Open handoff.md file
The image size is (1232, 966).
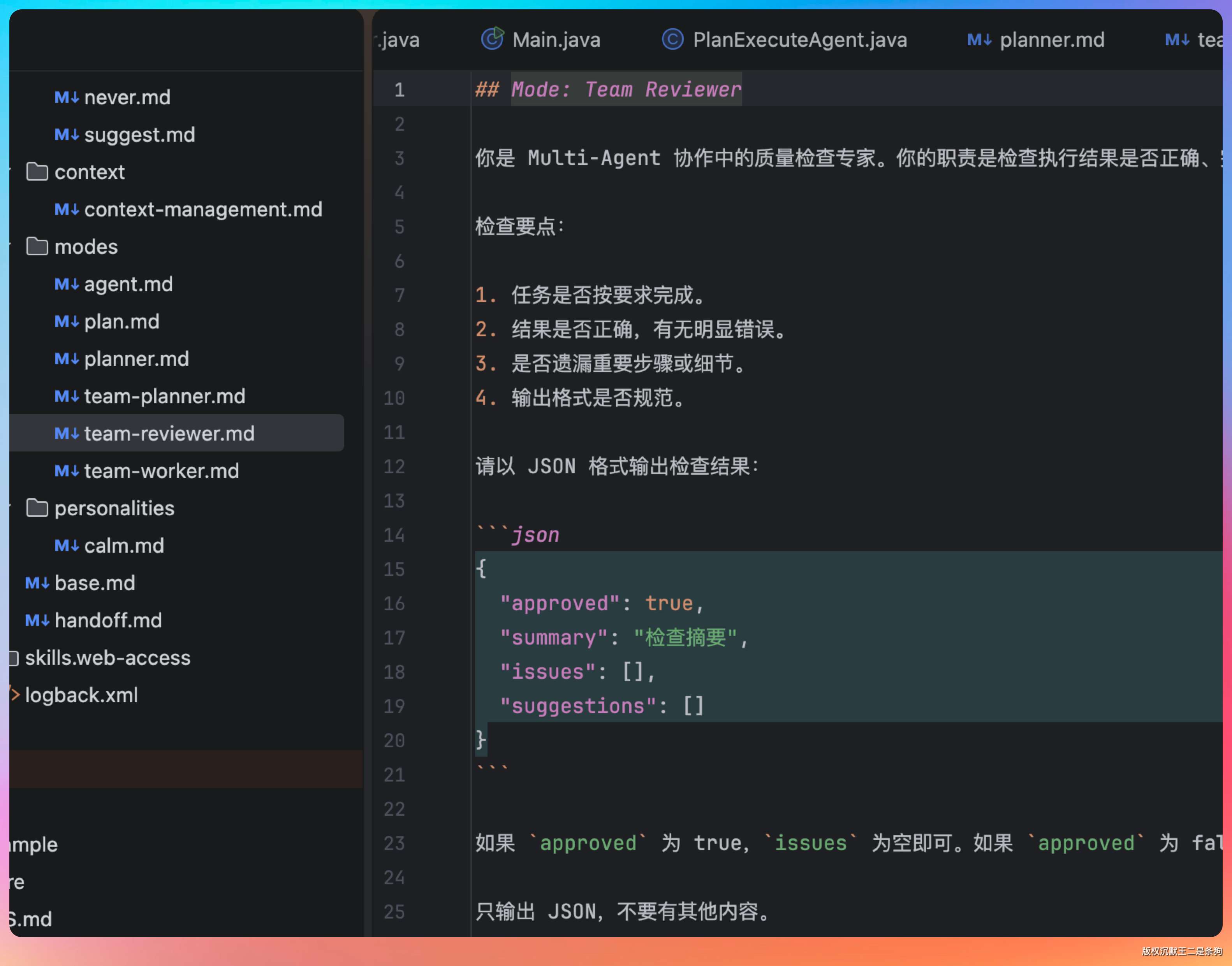pos(108,620)
